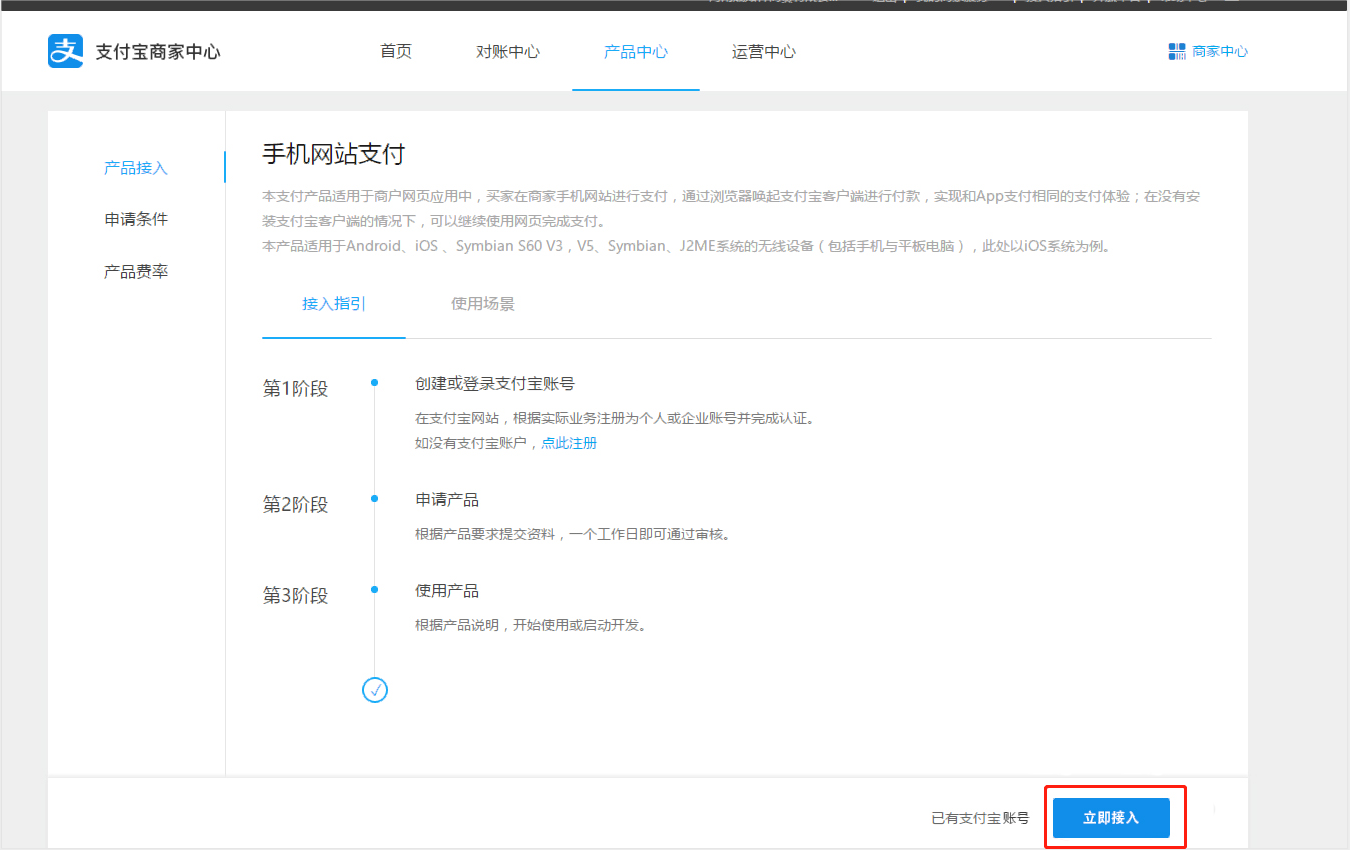
Task: Go to 对账中心 in top navigation
Action: pos(508,52)
